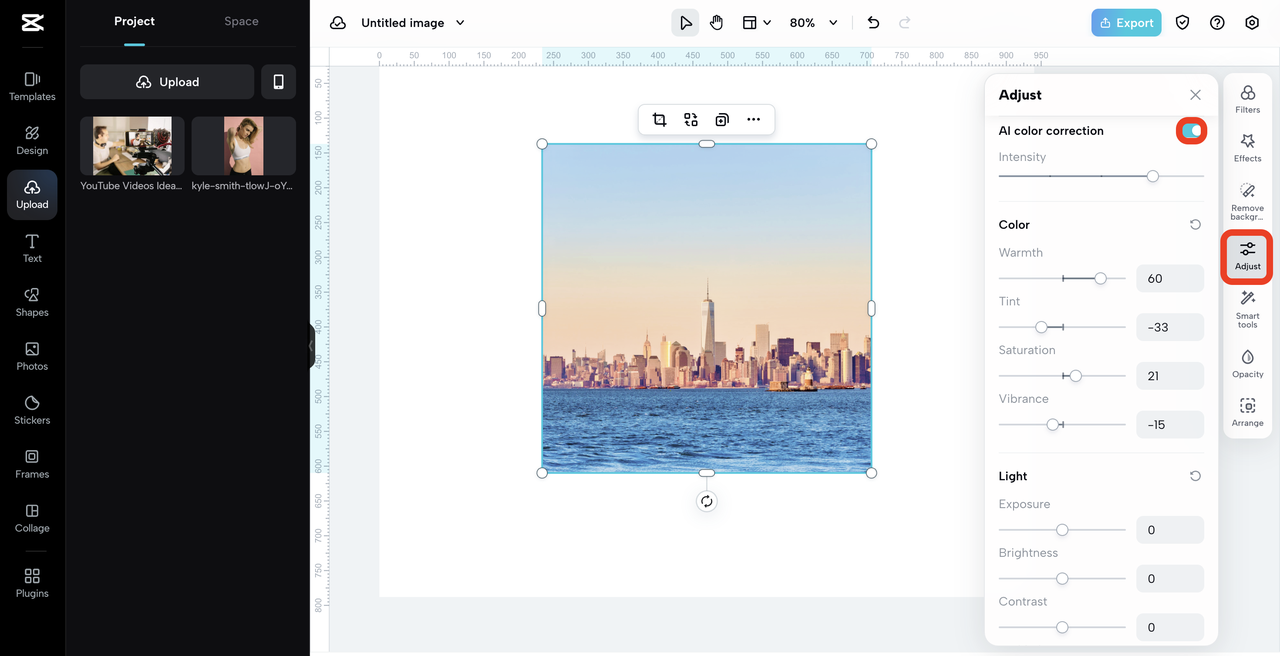The height and width of the screenshot is (656, 1280).
Task: Open Smart tools in the right sidebar
Action: coord(1247,308)
